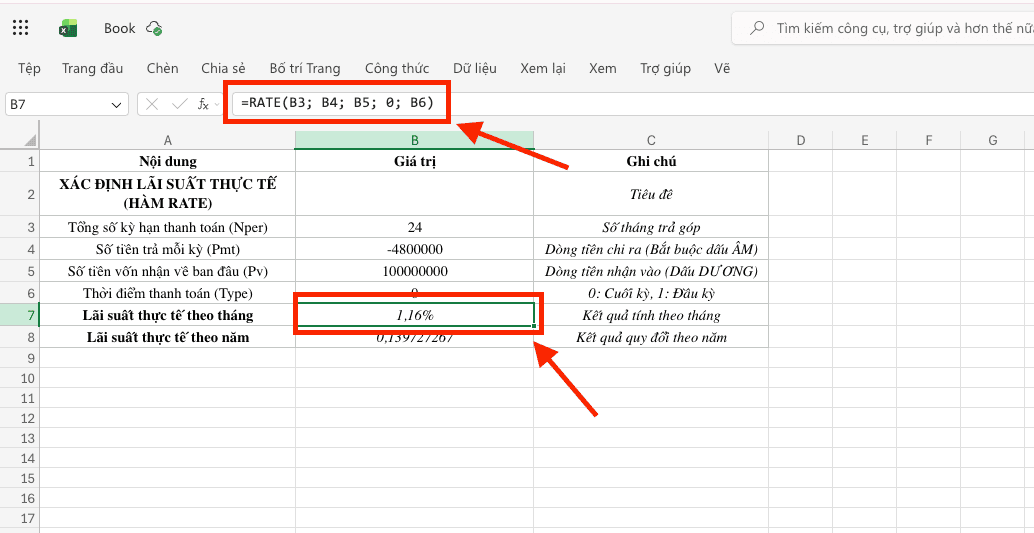Click the cell showing 0,139727267
Screen dimensions: 1034x533
(414, 337)
